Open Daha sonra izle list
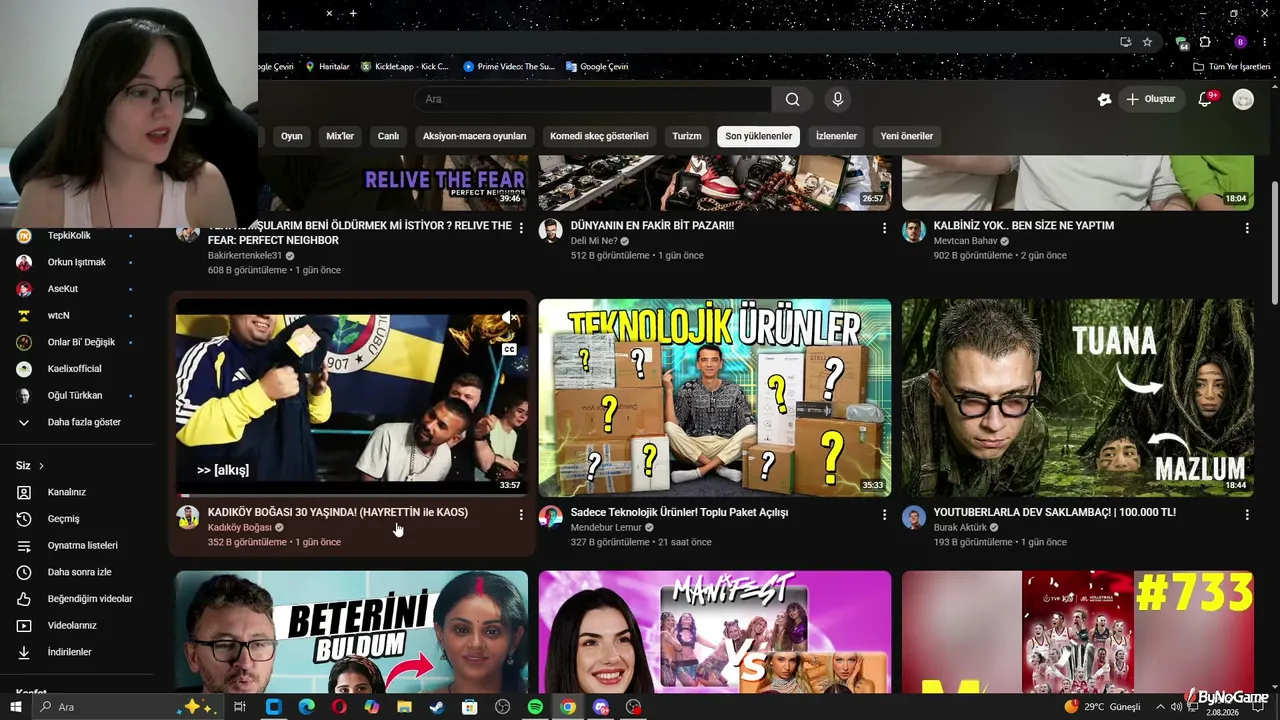The height and width of the screenshot is (720, 1280). [x=77, y=572]
